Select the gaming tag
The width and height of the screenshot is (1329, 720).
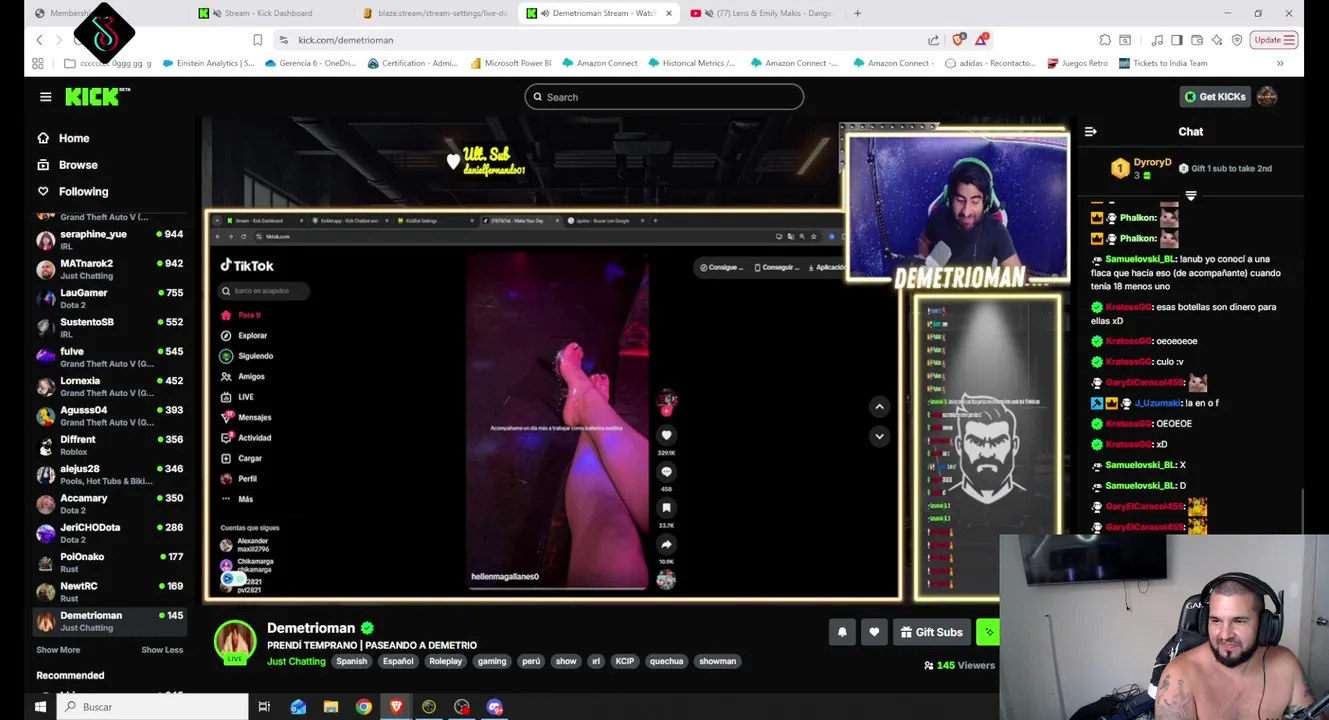[x=492, y=661]
